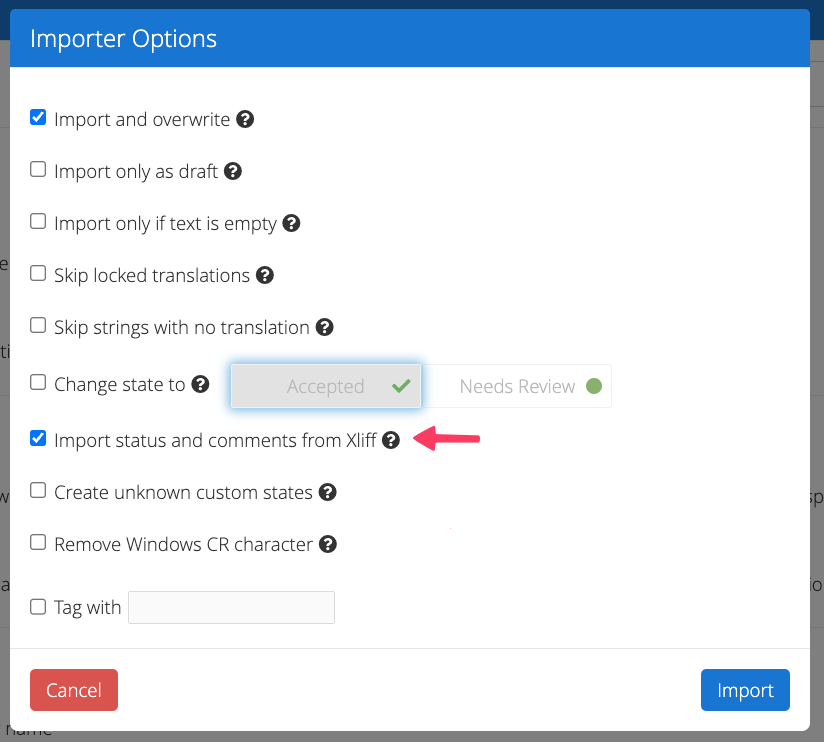Click help icon beside Import only if text is empty

tap(291, 223)
